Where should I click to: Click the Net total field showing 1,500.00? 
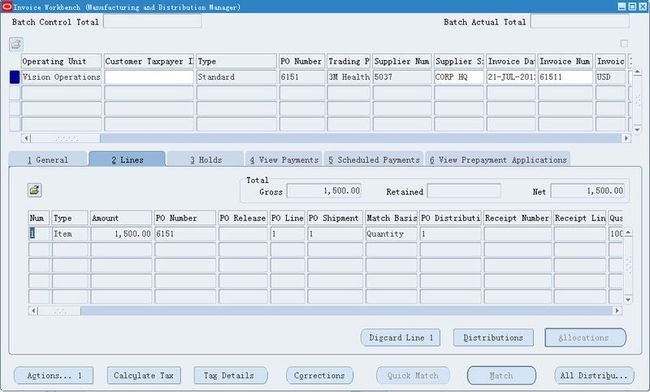coord(587,191)
